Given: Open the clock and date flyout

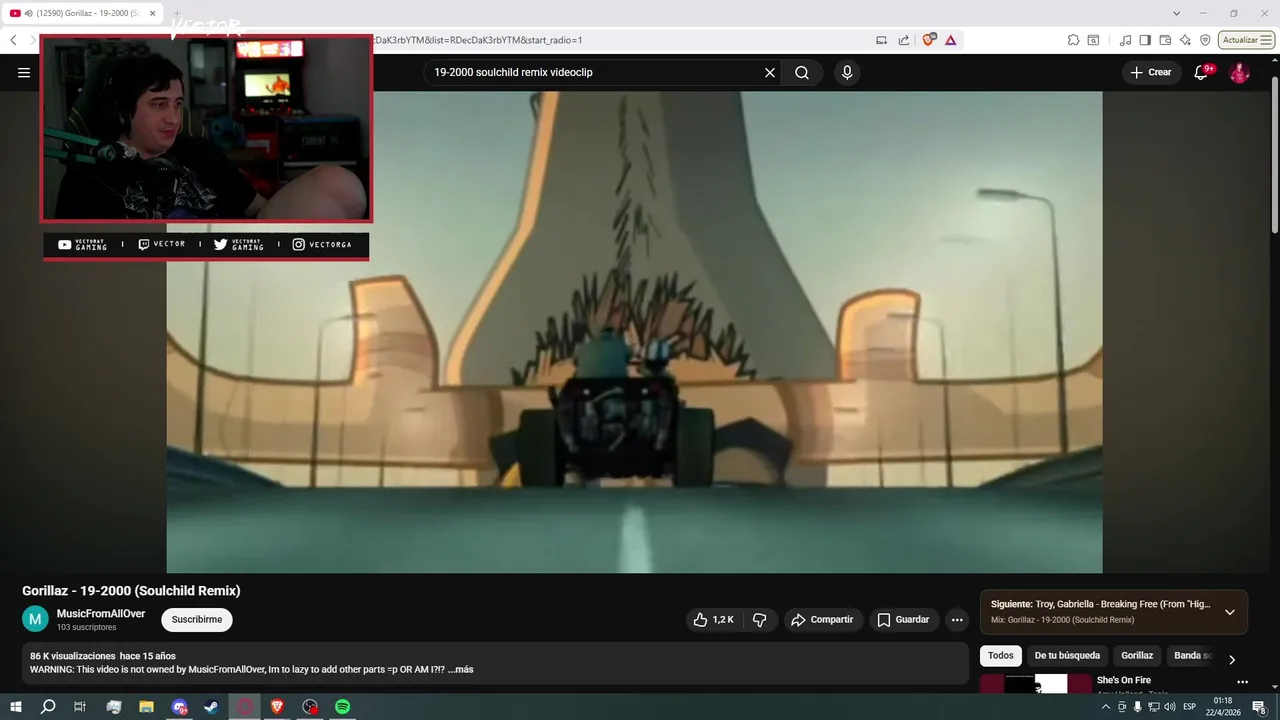Looking at the screenshot, I should click(1223, 707).
